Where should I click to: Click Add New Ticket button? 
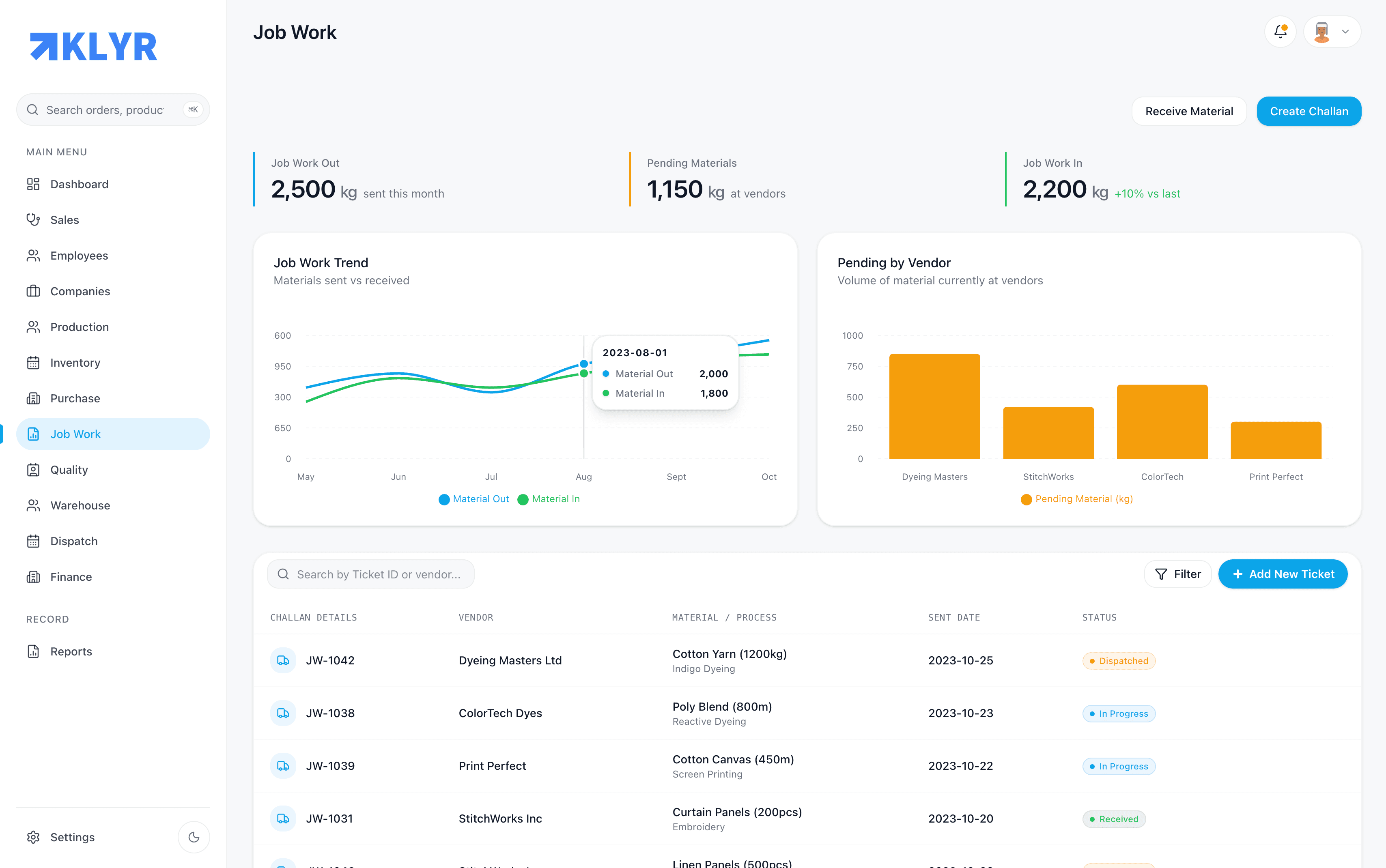coord(1283,574)
